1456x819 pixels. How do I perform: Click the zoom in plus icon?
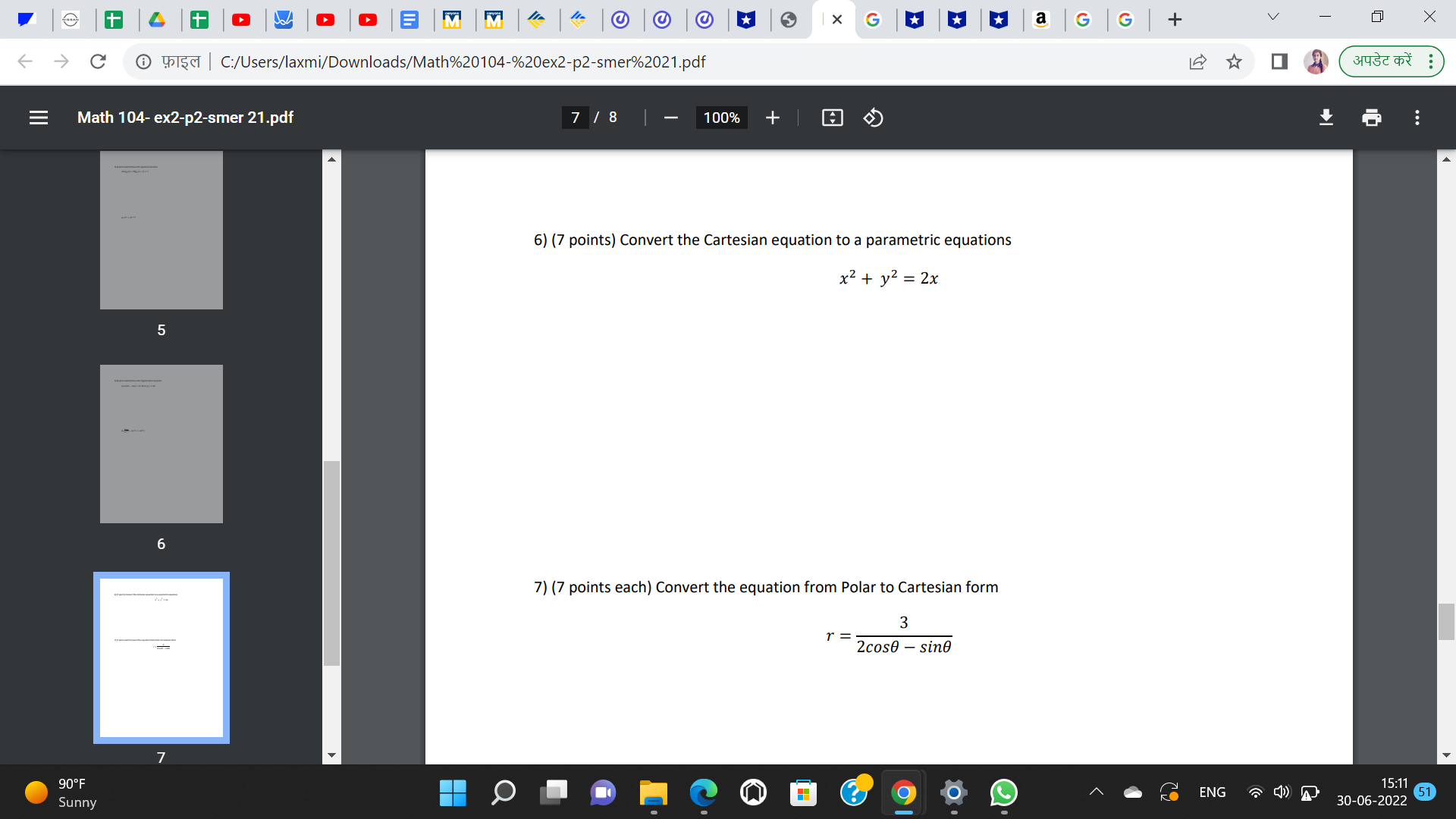click(x=772, y=118)
